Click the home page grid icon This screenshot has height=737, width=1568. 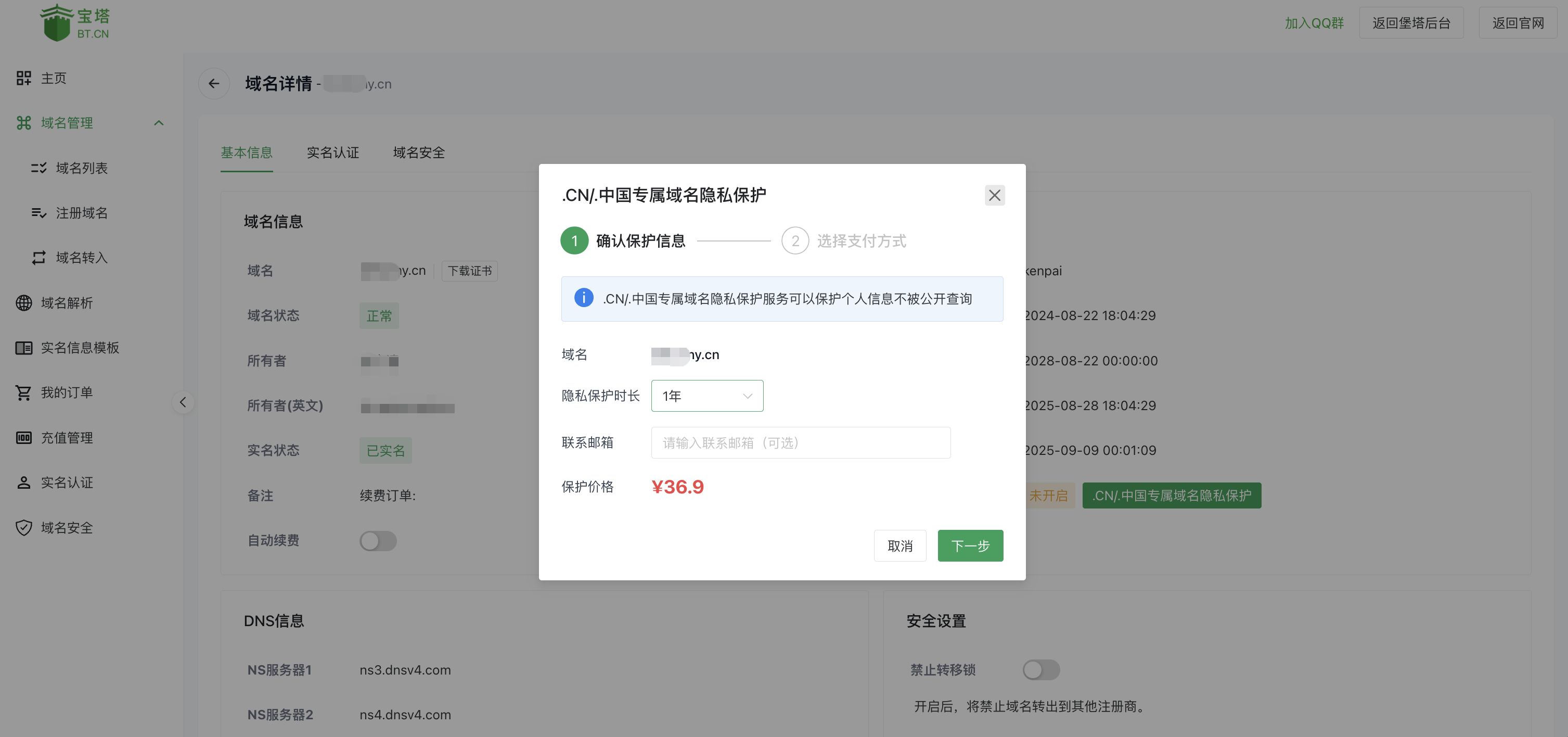tap(24, 78)
